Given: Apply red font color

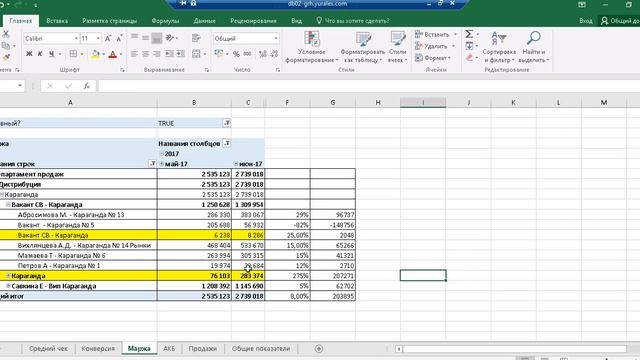Looking at the screenshot, I should 113,54.
